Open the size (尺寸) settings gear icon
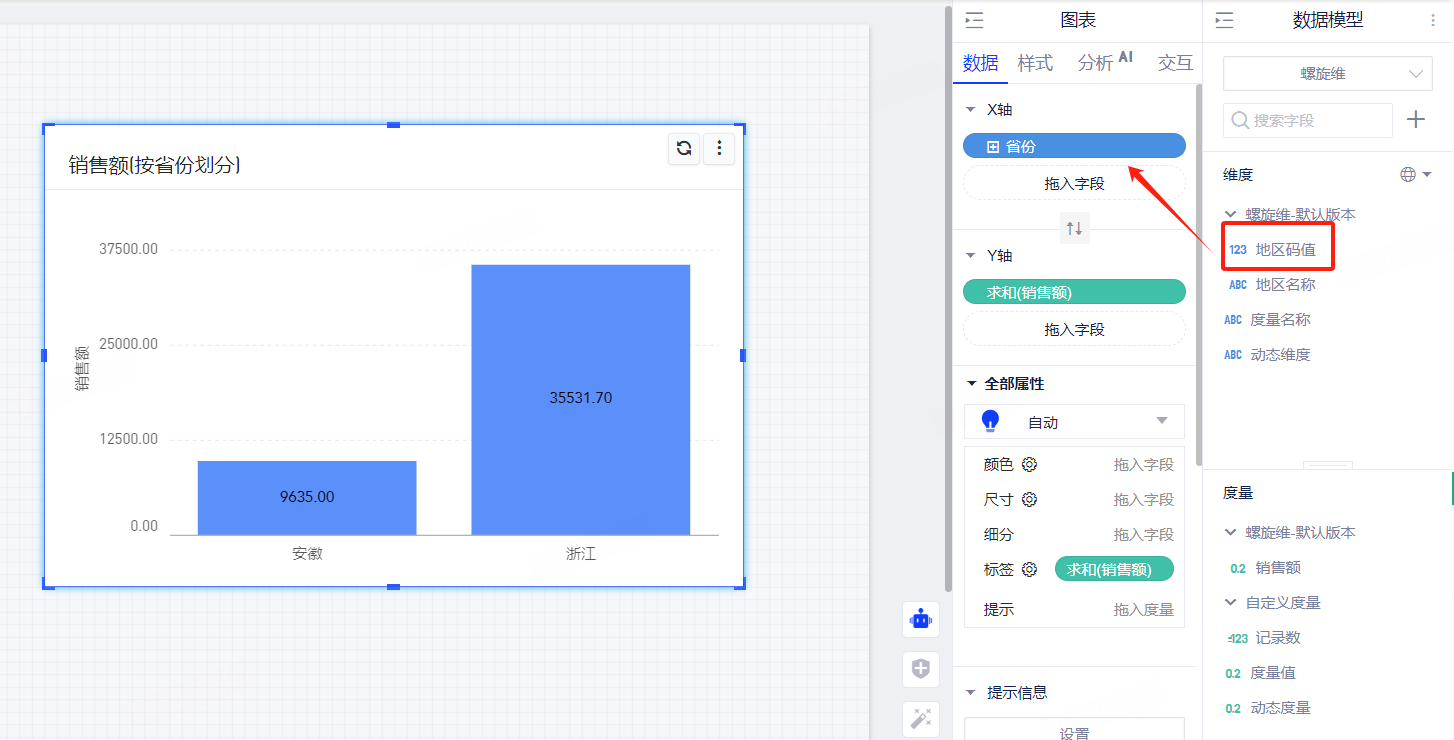The height and width of the screenshot is (740, 1454). [1029, 500]
